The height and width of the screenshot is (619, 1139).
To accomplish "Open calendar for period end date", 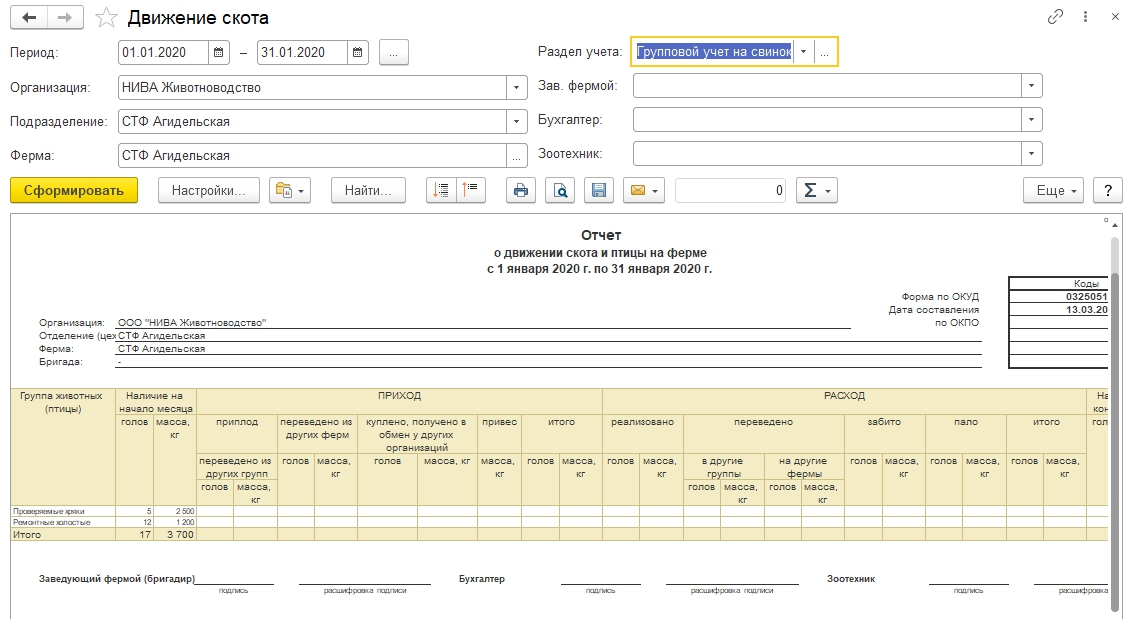I will click(357, 52).
